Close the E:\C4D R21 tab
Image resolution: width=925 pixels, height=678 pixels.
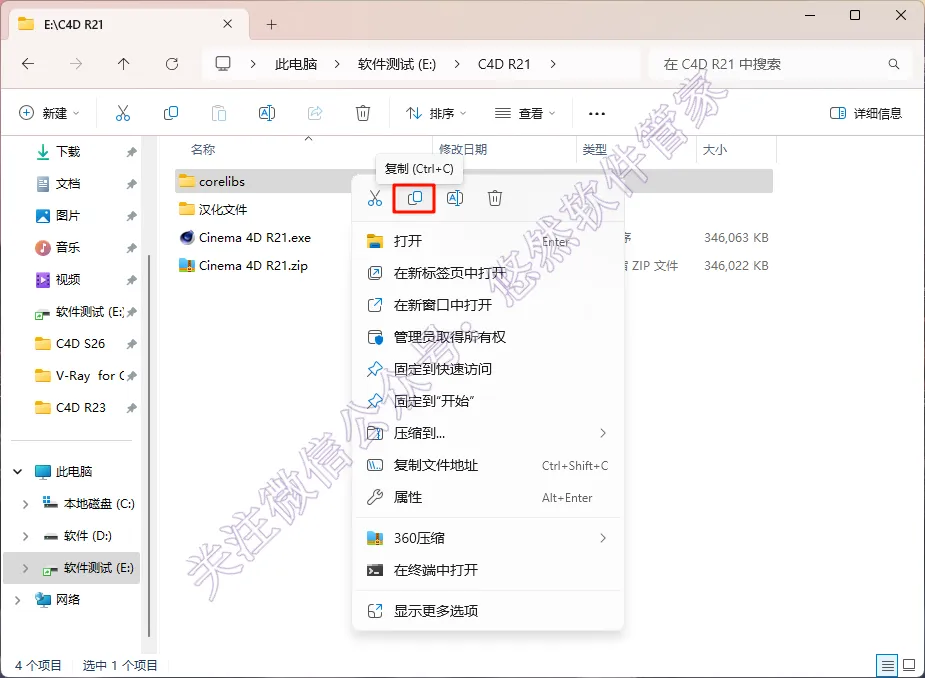[228, 24]
